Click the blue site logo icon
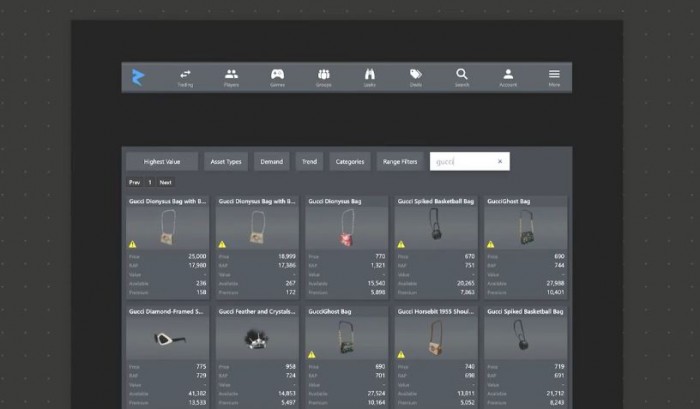This screenshot has height=409, width=700. coord(138,77)
